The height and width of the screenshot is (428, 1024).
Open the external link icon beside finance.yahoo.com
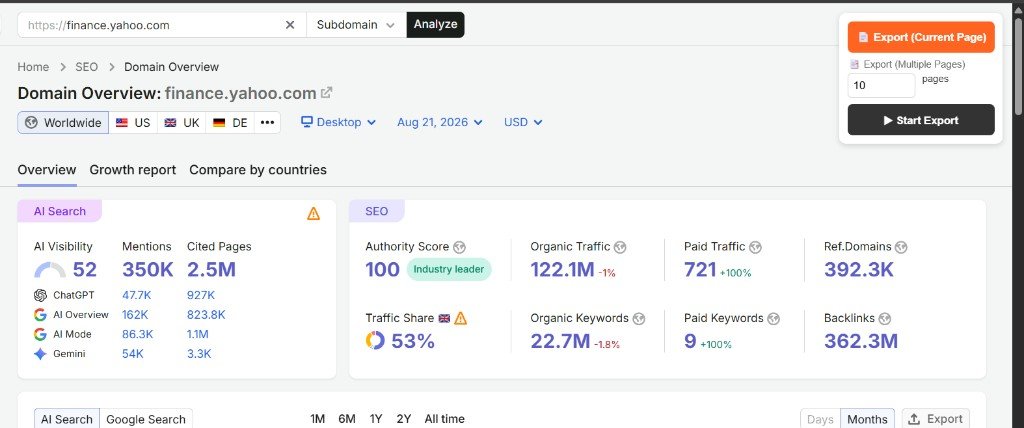tap(327, 93)
